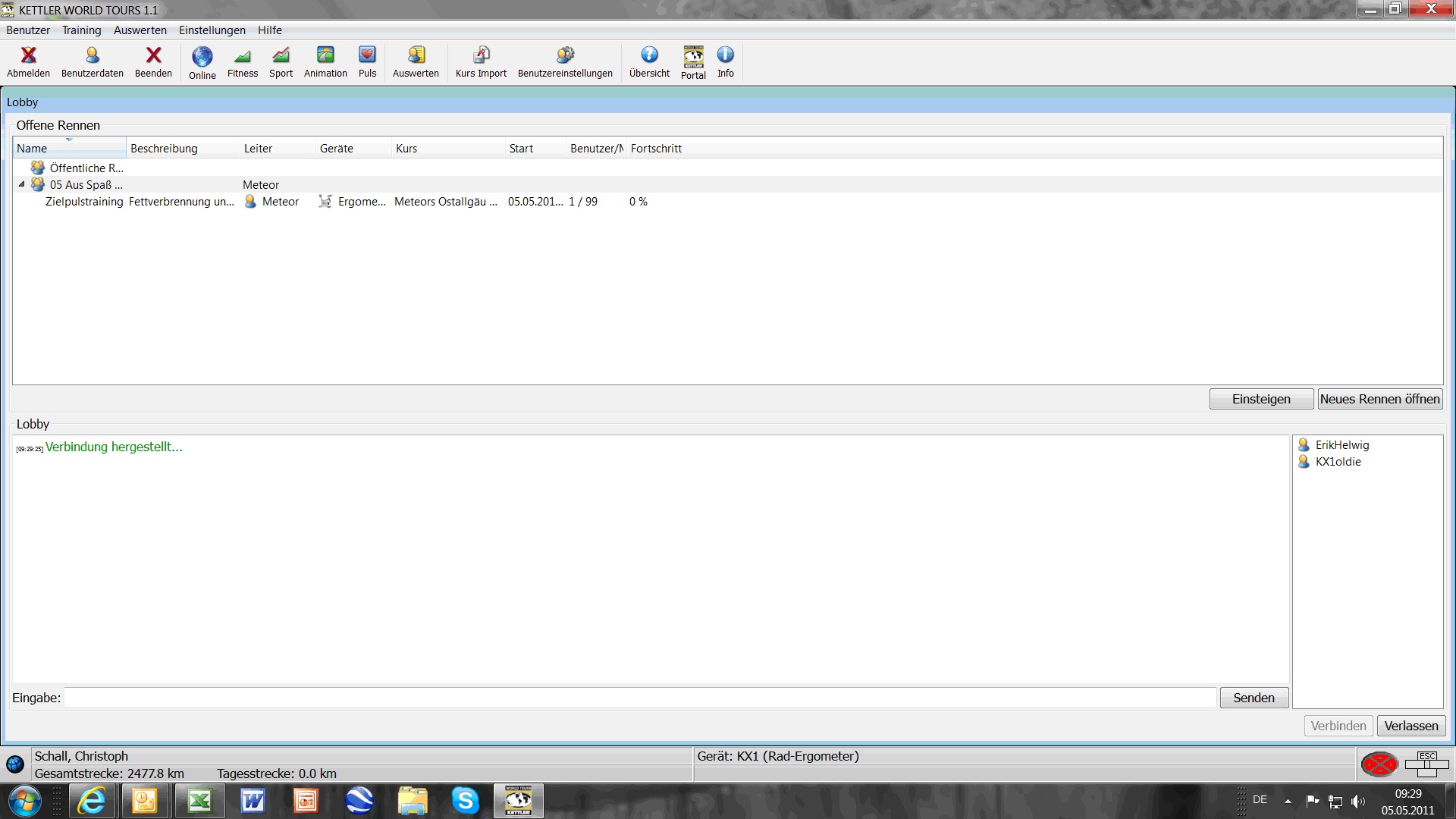This screenshot has height=819, width=1456.
Task: Open Kurs Import icon
Action: (481, 55)
